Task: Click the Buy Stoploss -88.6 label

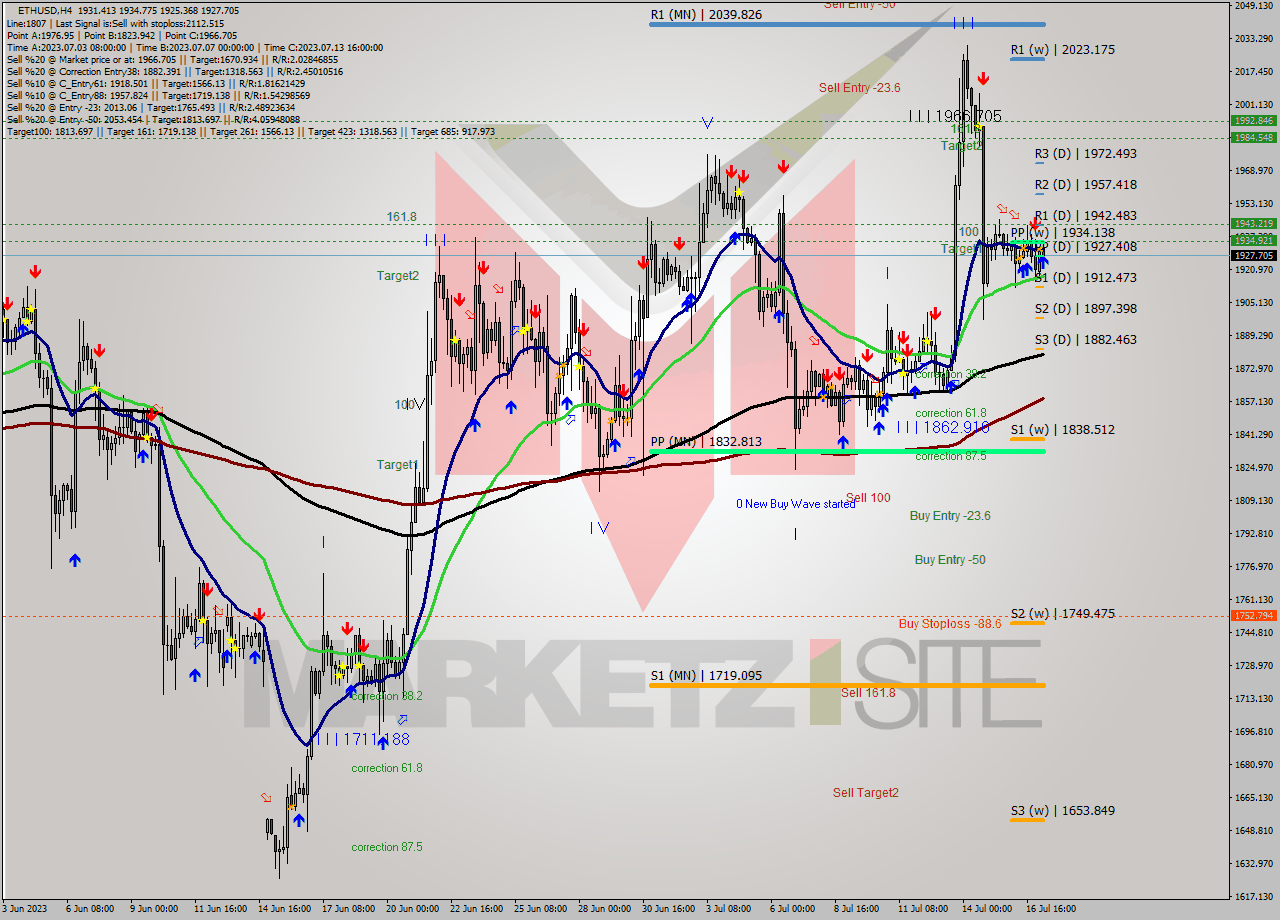Action: coord(949,623)
